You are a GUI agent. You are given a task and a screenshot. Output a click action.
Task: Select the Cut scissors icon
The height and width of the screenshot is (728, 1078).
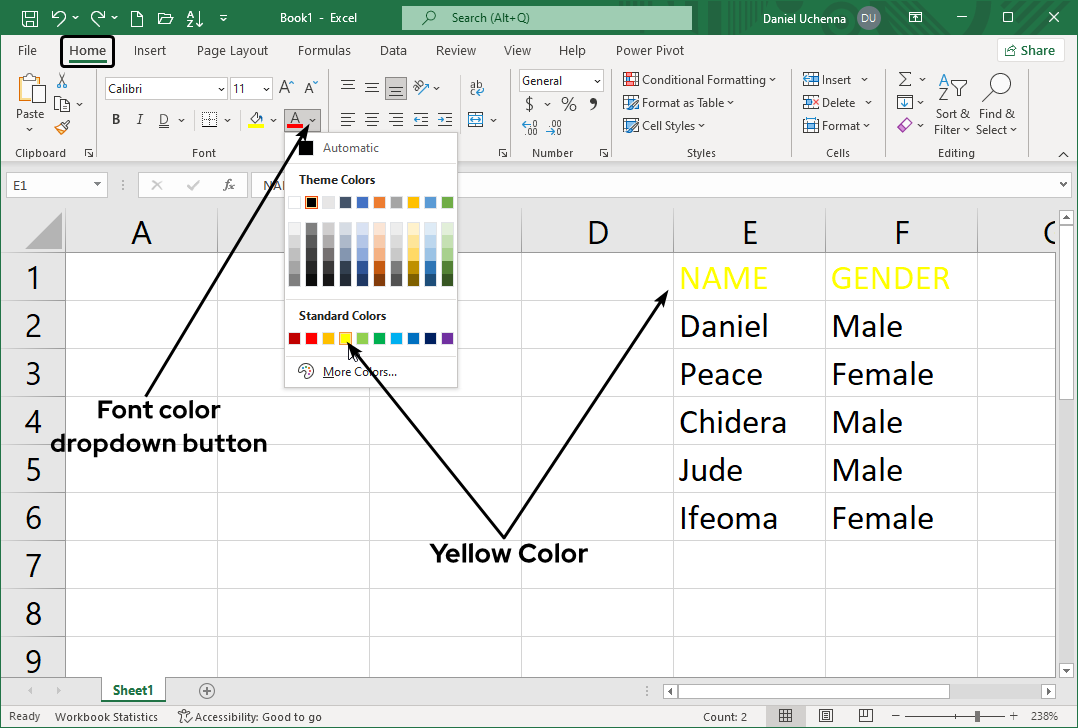tap(62, 81)
